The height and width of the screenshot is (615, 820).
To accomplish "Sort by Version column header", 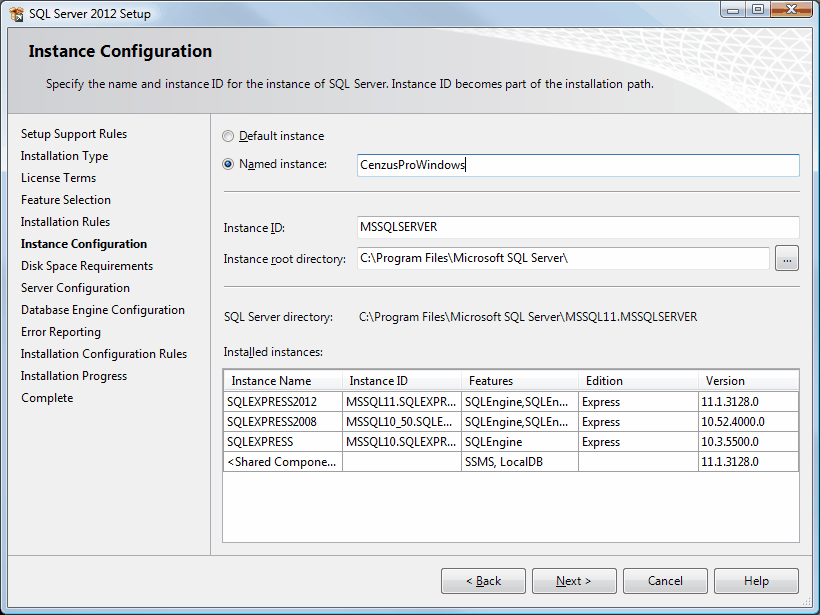I will coord(748,381).
